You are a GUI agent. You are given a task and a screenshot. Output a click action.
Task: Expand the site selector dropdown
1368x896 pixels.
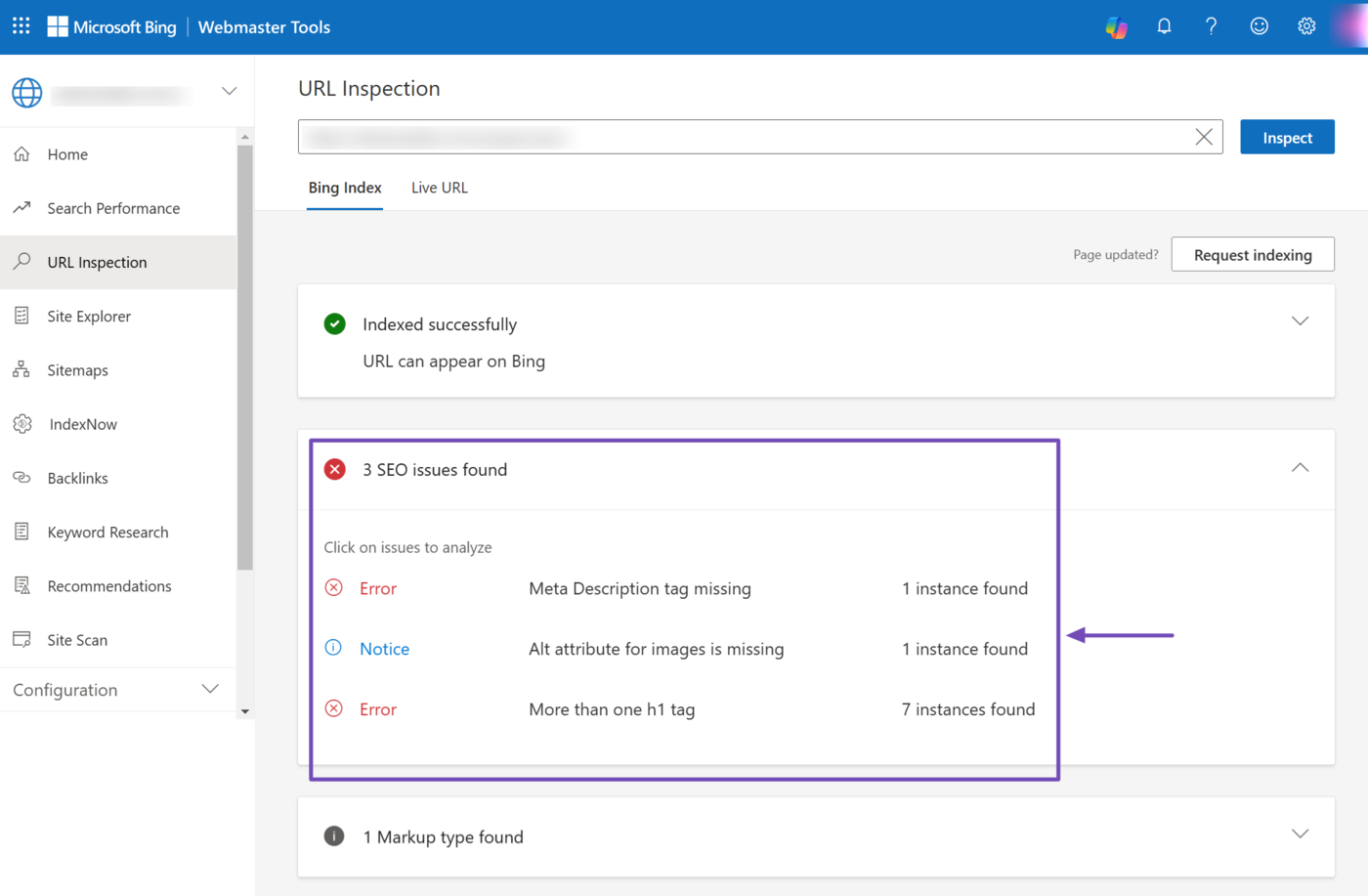click(229, 91)
